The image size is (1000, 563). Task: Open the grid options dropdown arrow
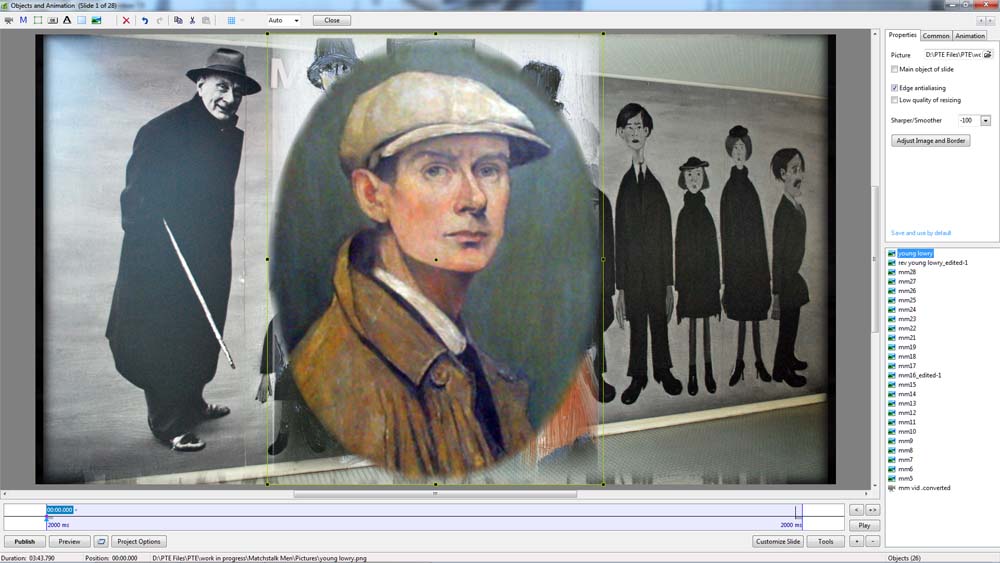tap(242, 20)
